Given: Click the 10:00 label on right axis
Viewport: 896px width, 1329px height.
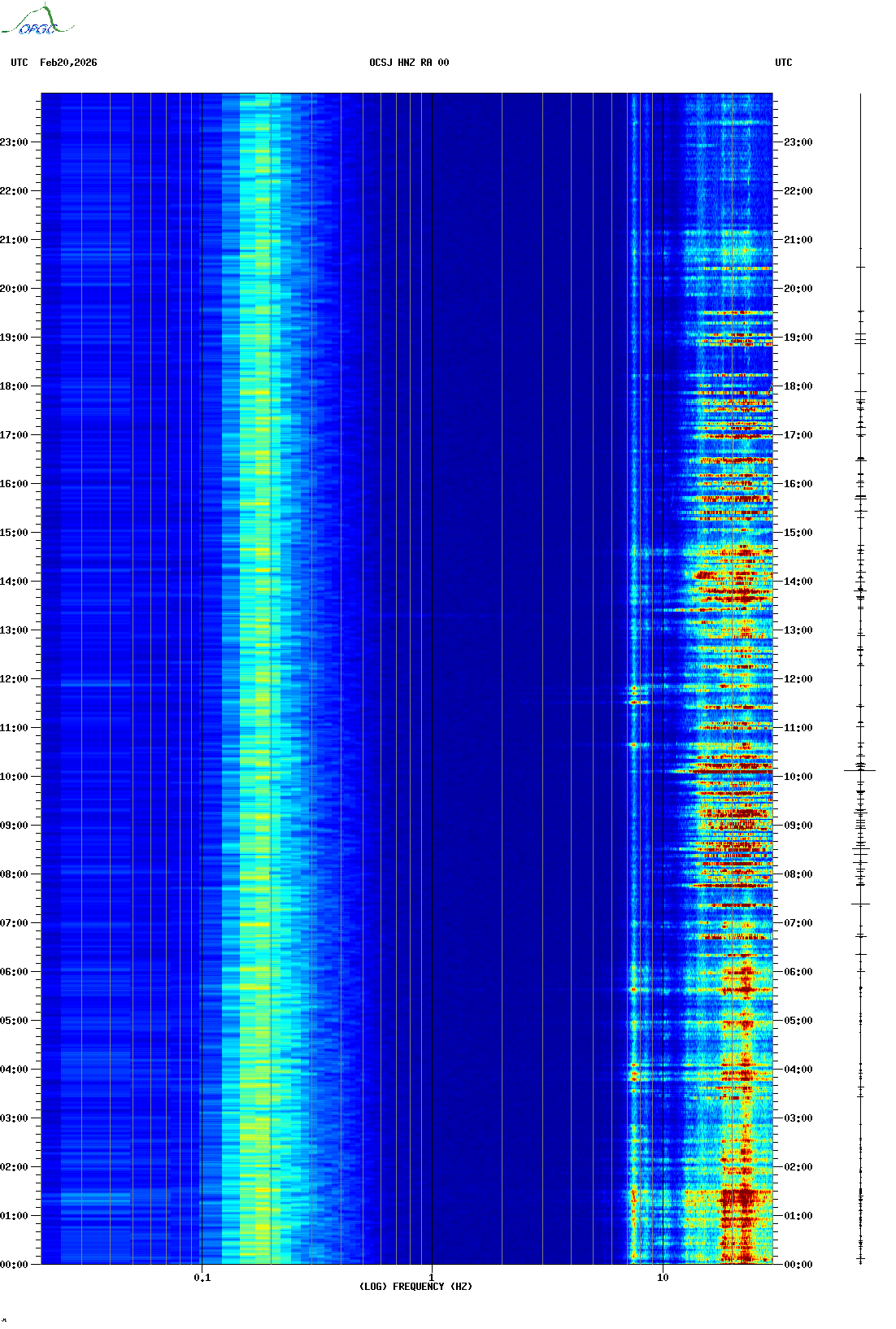Looking at the screenshot, I should click(x=798, y=777).
